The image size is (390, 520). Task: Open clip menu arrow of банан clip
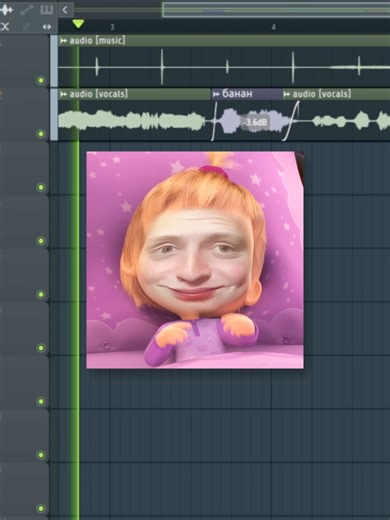click(216, 94)
